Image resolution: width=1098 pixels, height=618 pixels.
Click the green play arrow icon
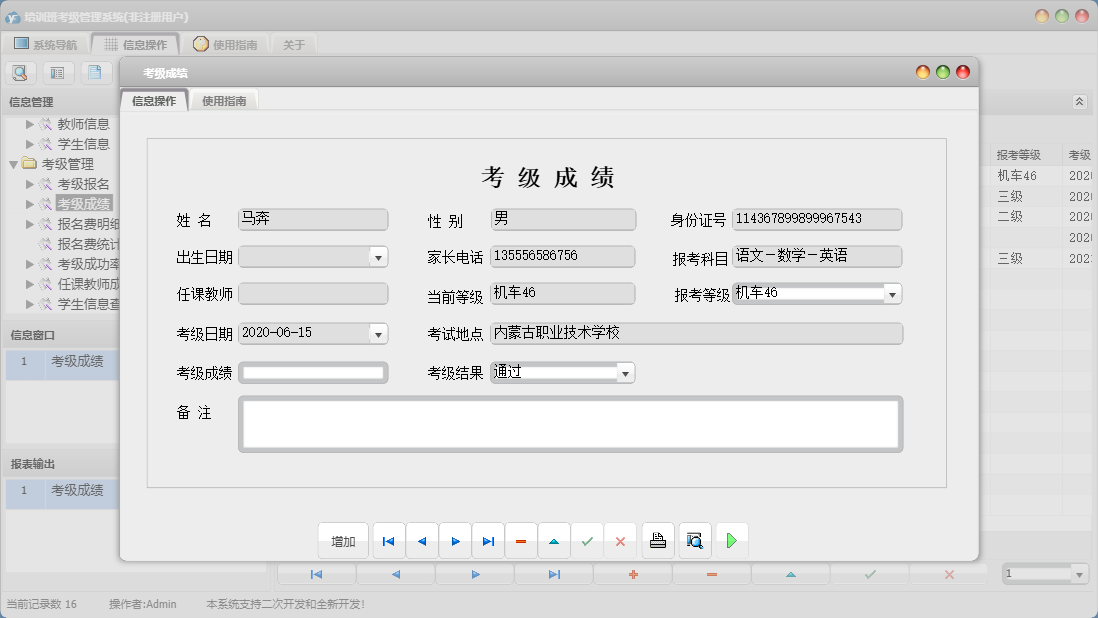tap(732, 541)
